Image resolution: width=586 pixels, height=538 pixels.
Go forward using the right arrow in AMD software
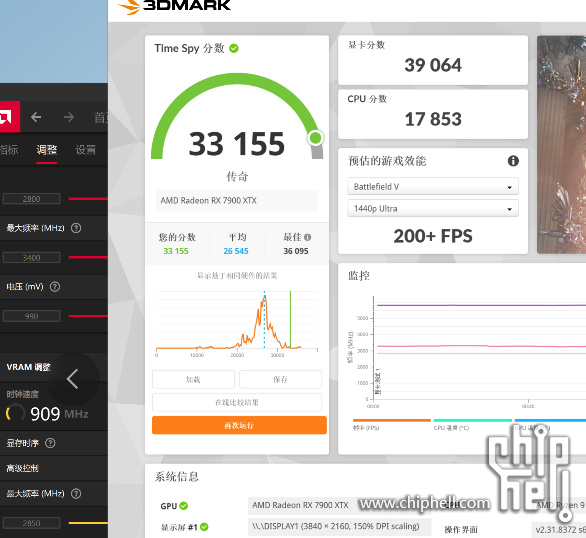[69, 117]
